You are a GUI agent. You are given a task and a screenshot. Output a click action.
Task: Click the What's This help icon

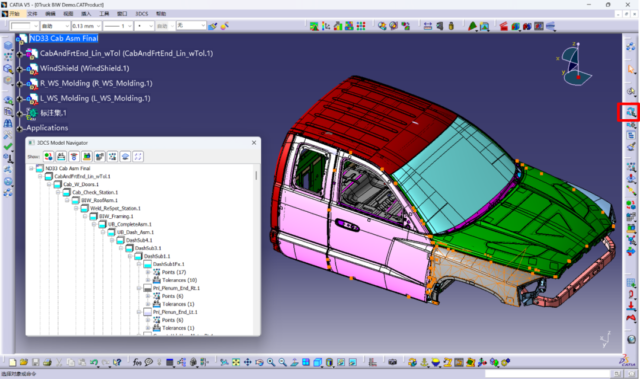point(117,362)
